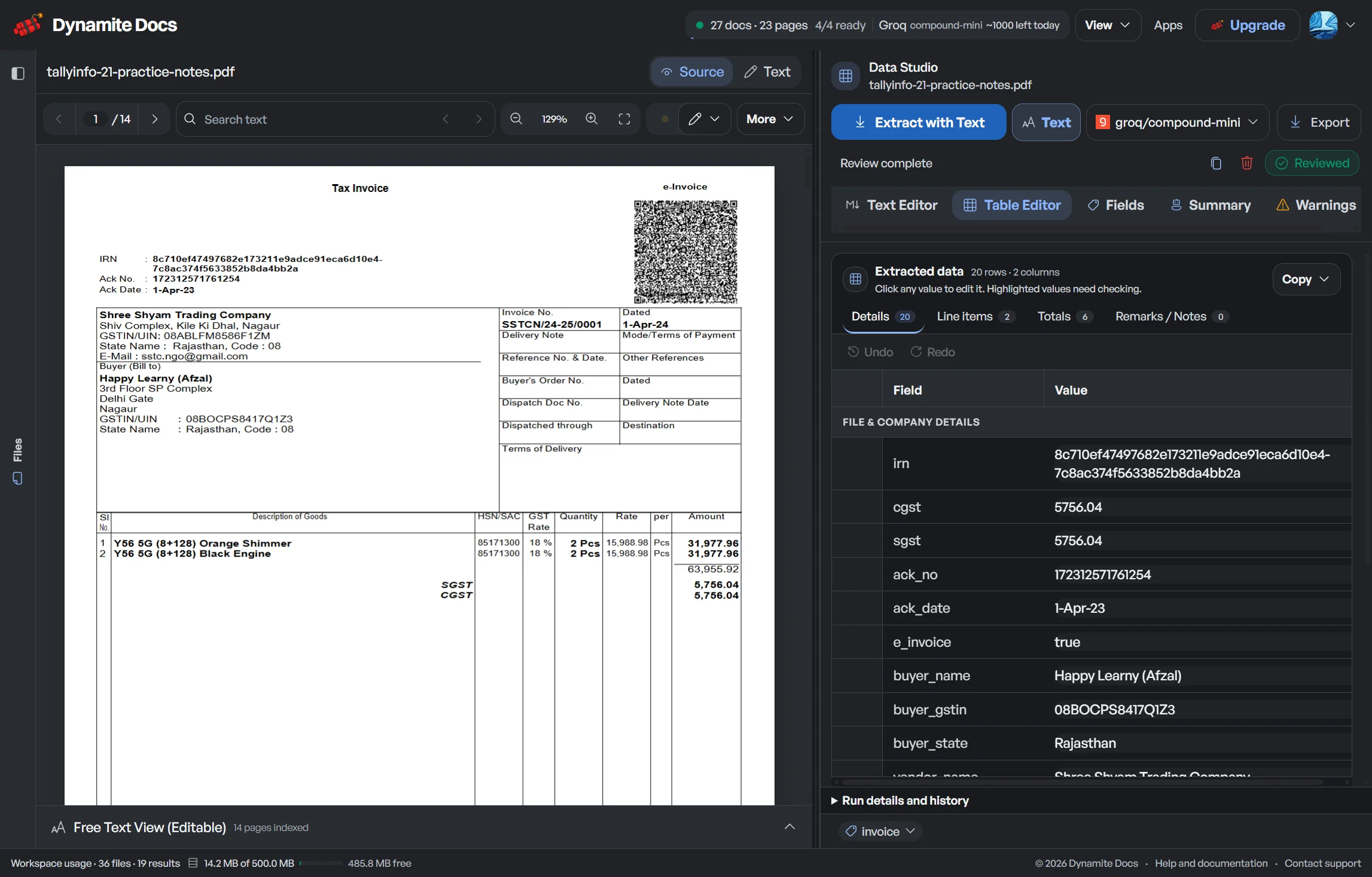Switch viewer to Source mode

click(x=692, y=72)
